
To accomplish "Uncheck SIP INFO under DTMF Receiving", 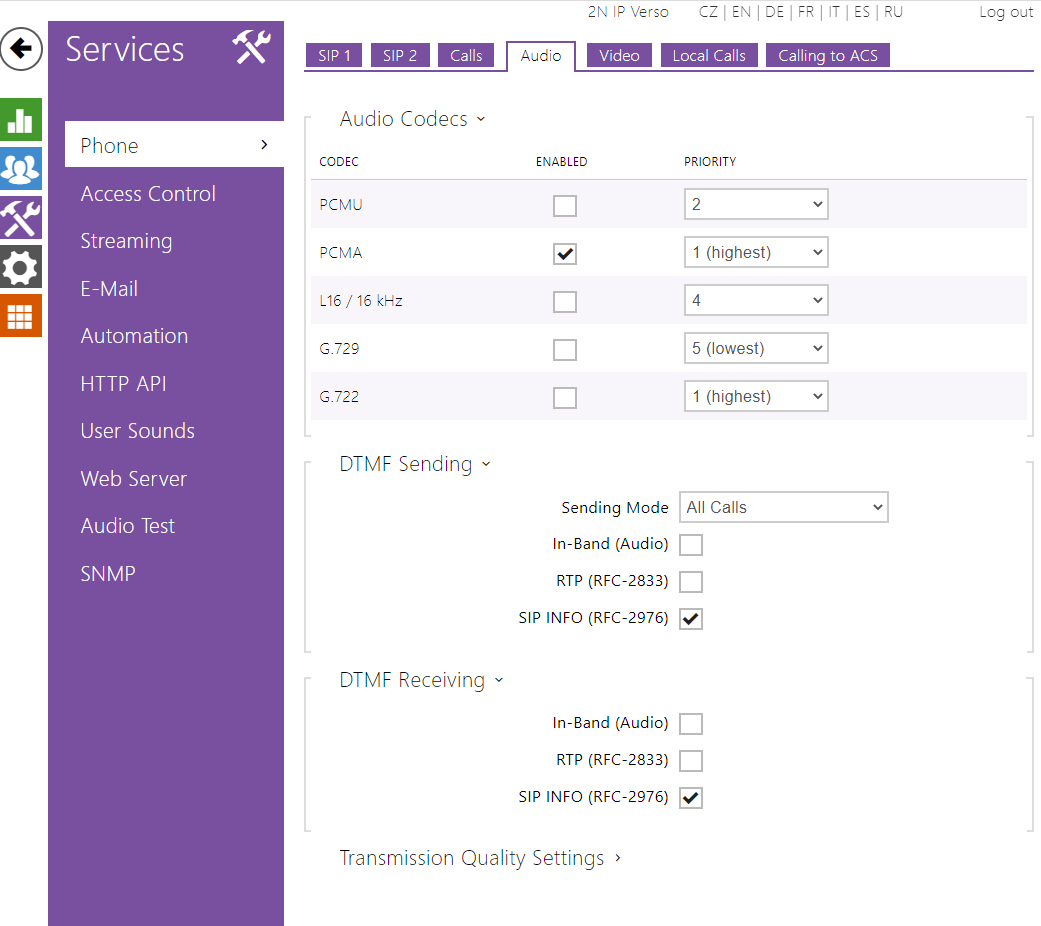I will tap(691, 798).
